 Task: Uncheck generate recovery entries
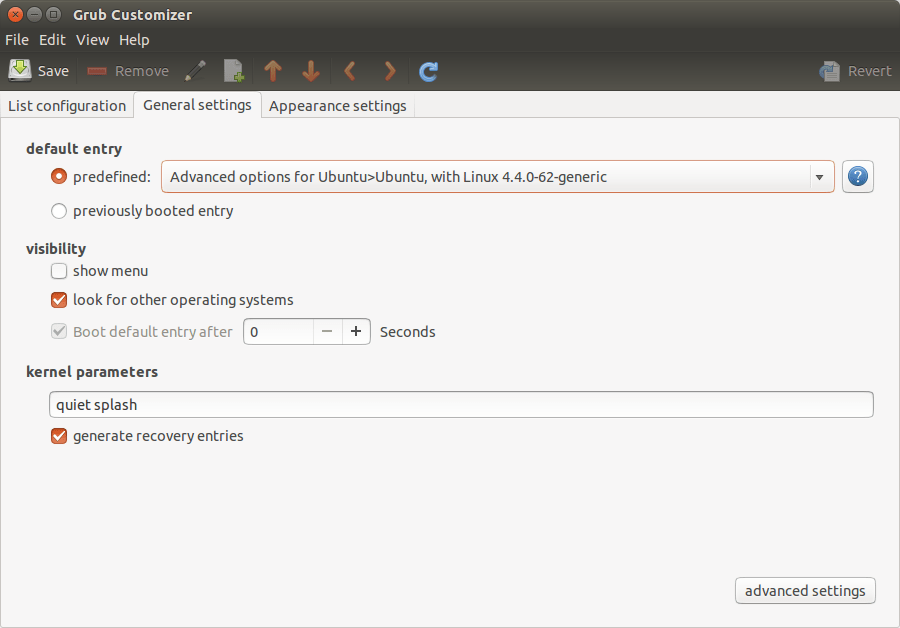click(x=58, y=436)
